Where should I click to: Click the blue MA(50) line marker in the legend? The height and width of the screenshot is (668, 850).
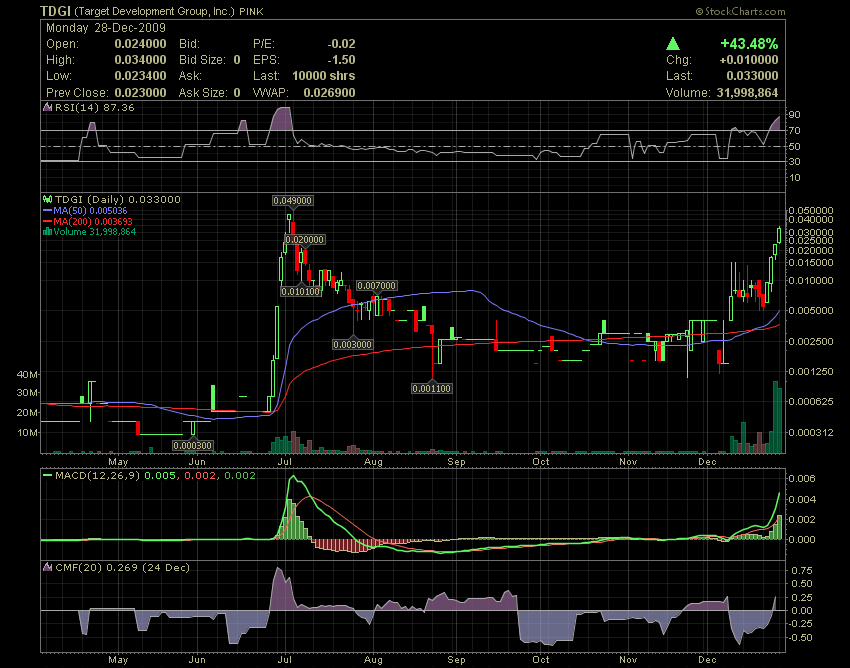point(47,210)
